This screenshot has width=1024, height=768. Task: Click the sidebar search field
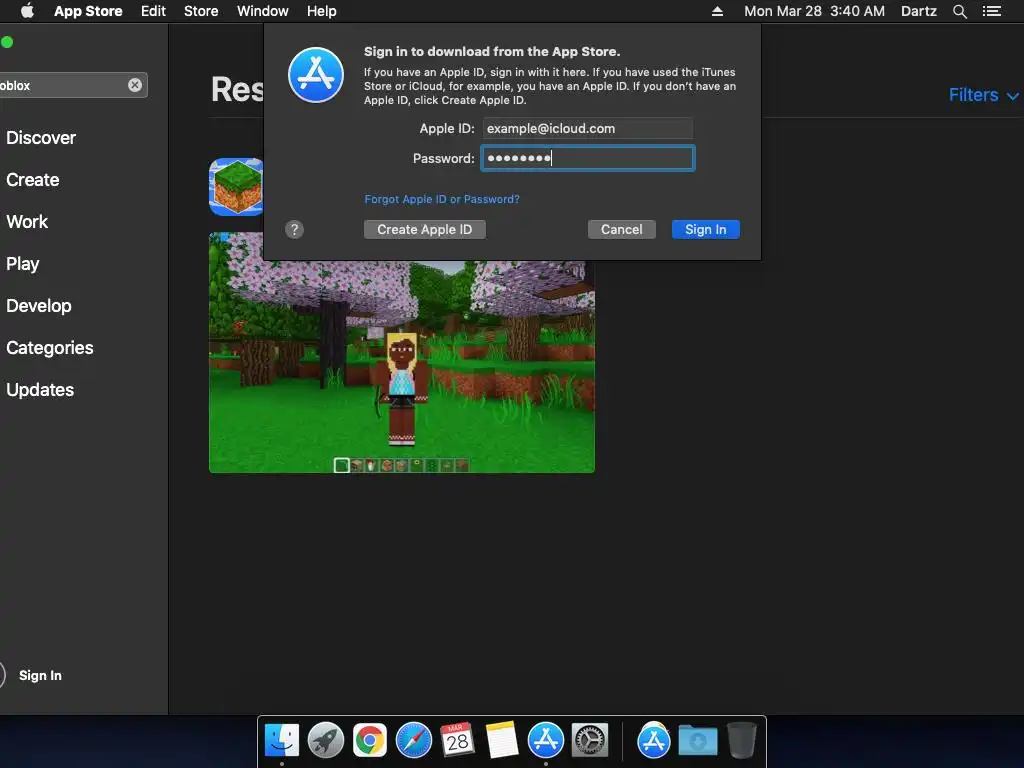click(72, 85)
